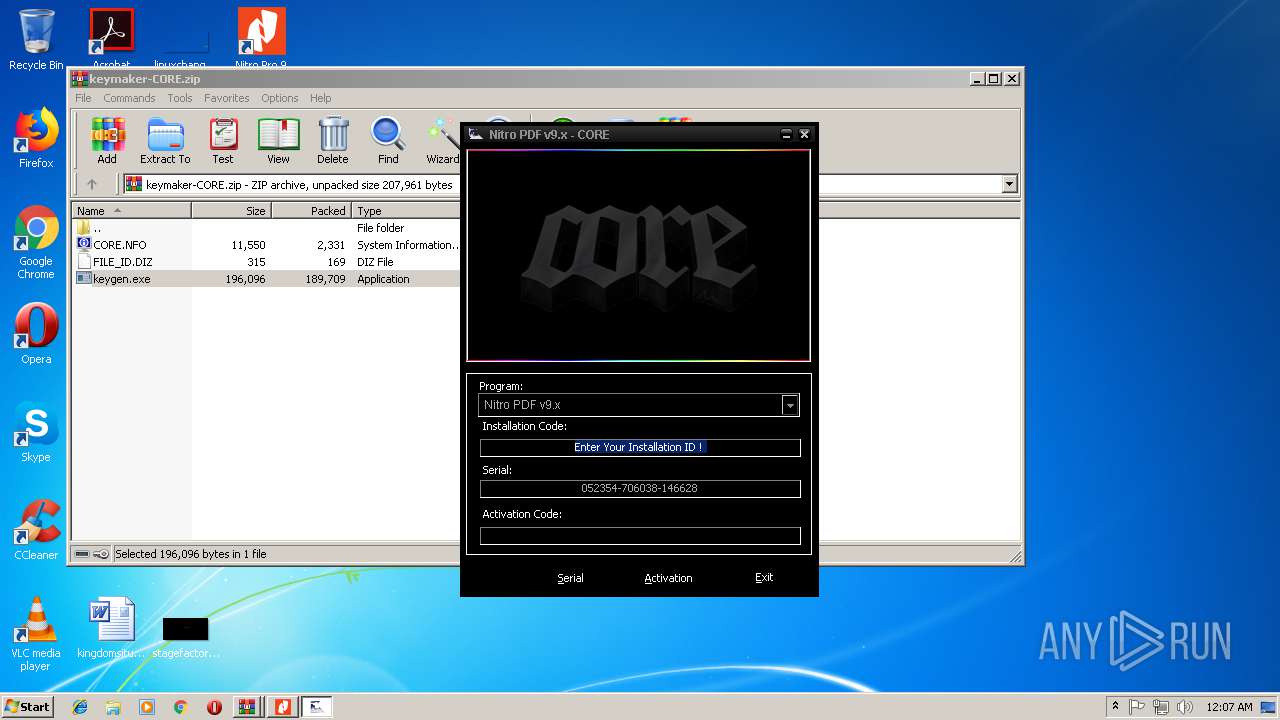Image resolution: width=1280 pixels, height=720 pixels.
Task: Sort archive list by Size column
Action: click(x=232, y=211)
